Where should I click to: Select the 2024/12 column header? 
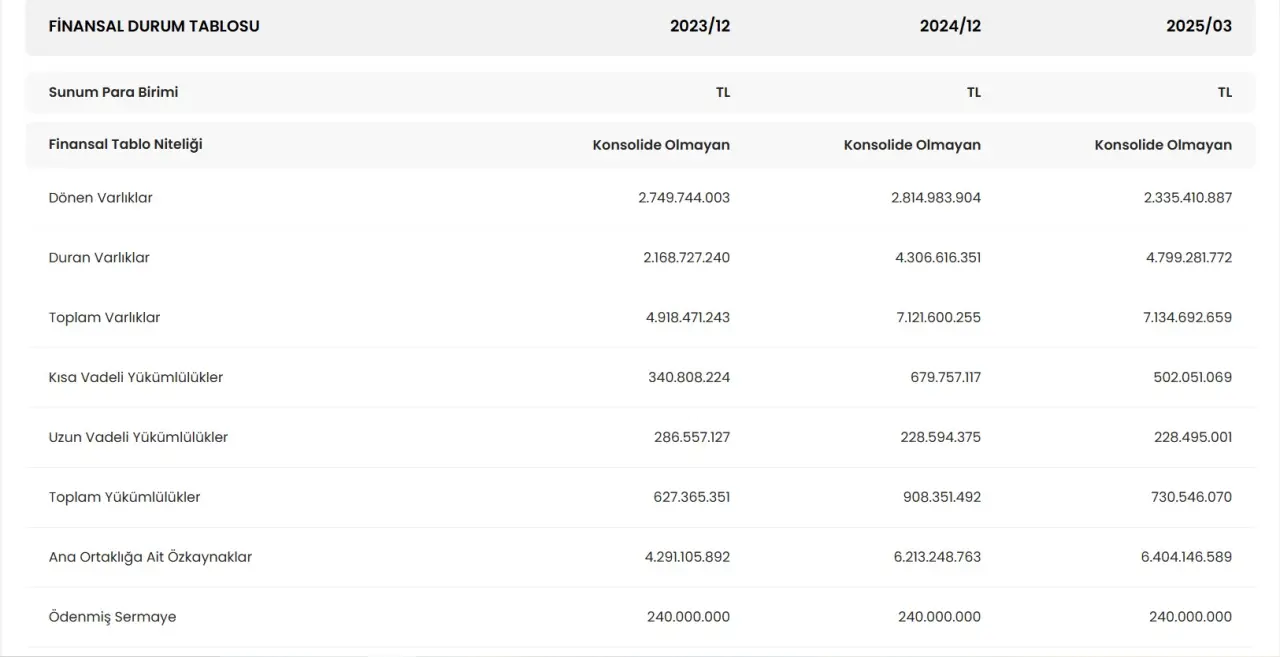click(950, 26)
